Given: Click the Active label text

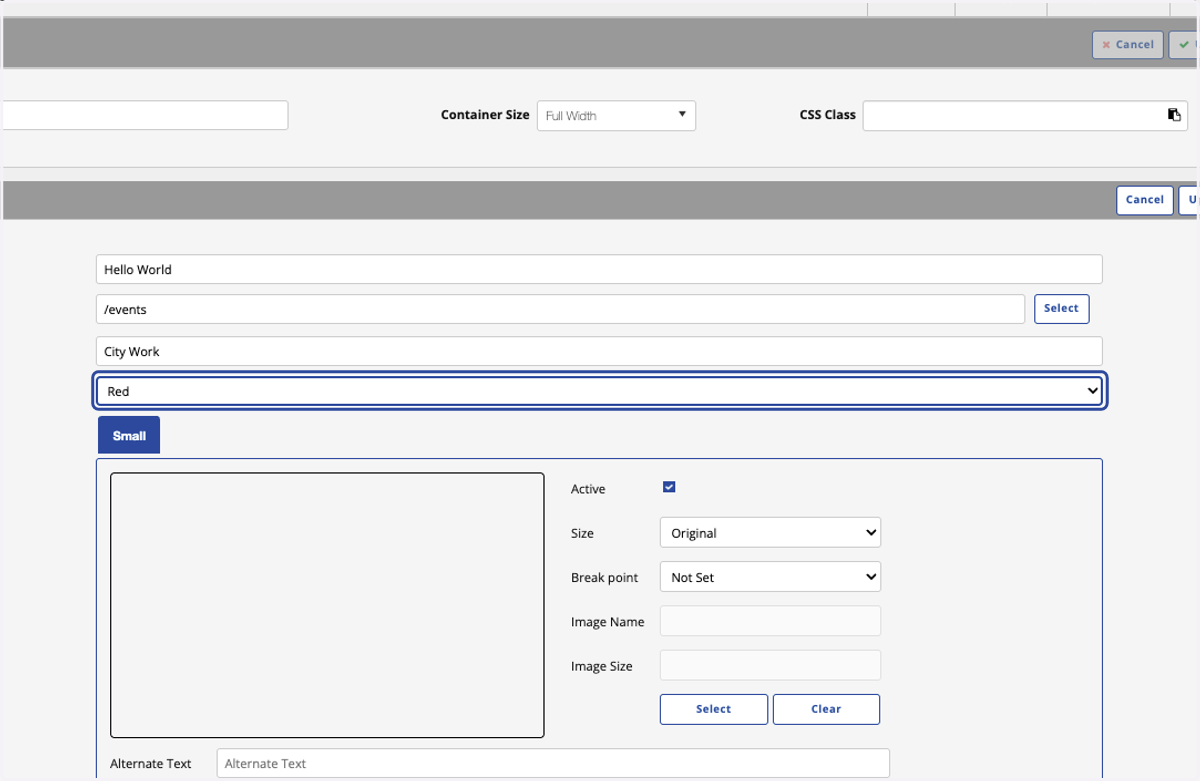Looking at the screenshot, I should click(x=588, y=489).
